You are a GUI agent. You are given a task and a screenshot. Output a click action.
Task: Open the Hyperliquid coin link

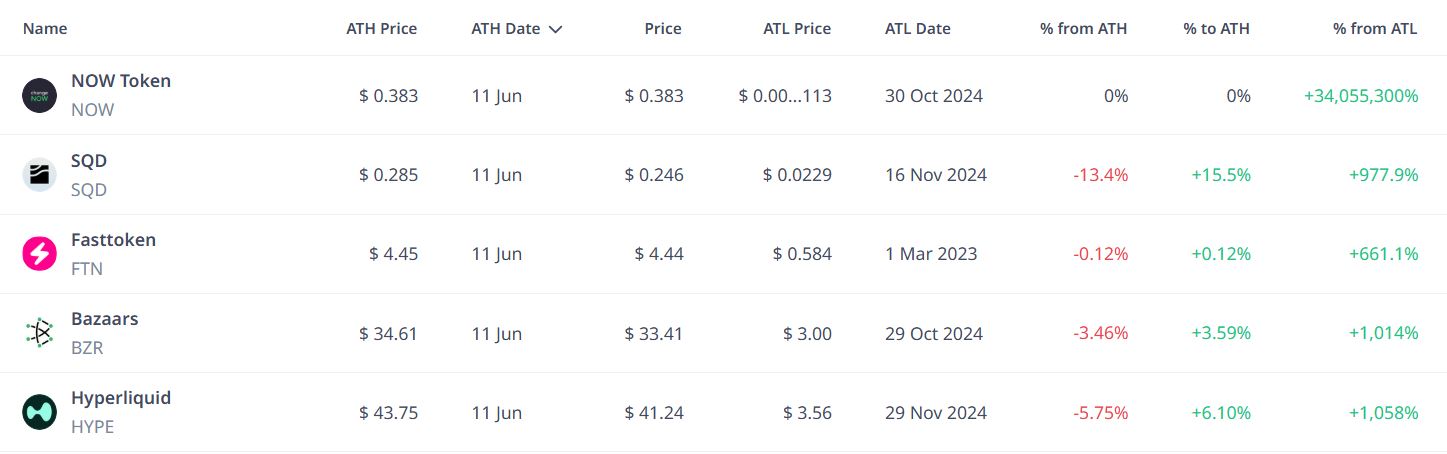point(121,398)
